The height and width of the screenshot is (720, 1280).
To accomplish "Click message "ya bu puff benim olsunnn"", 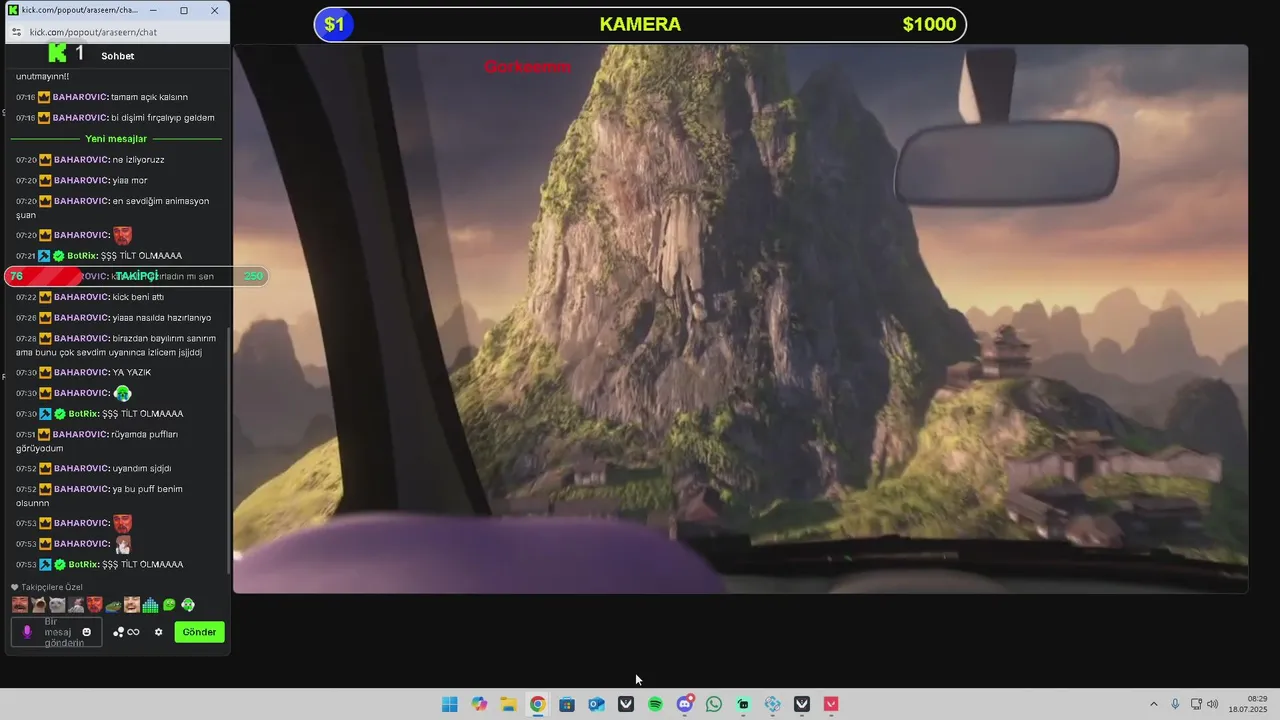I will (x=99, y=496).
